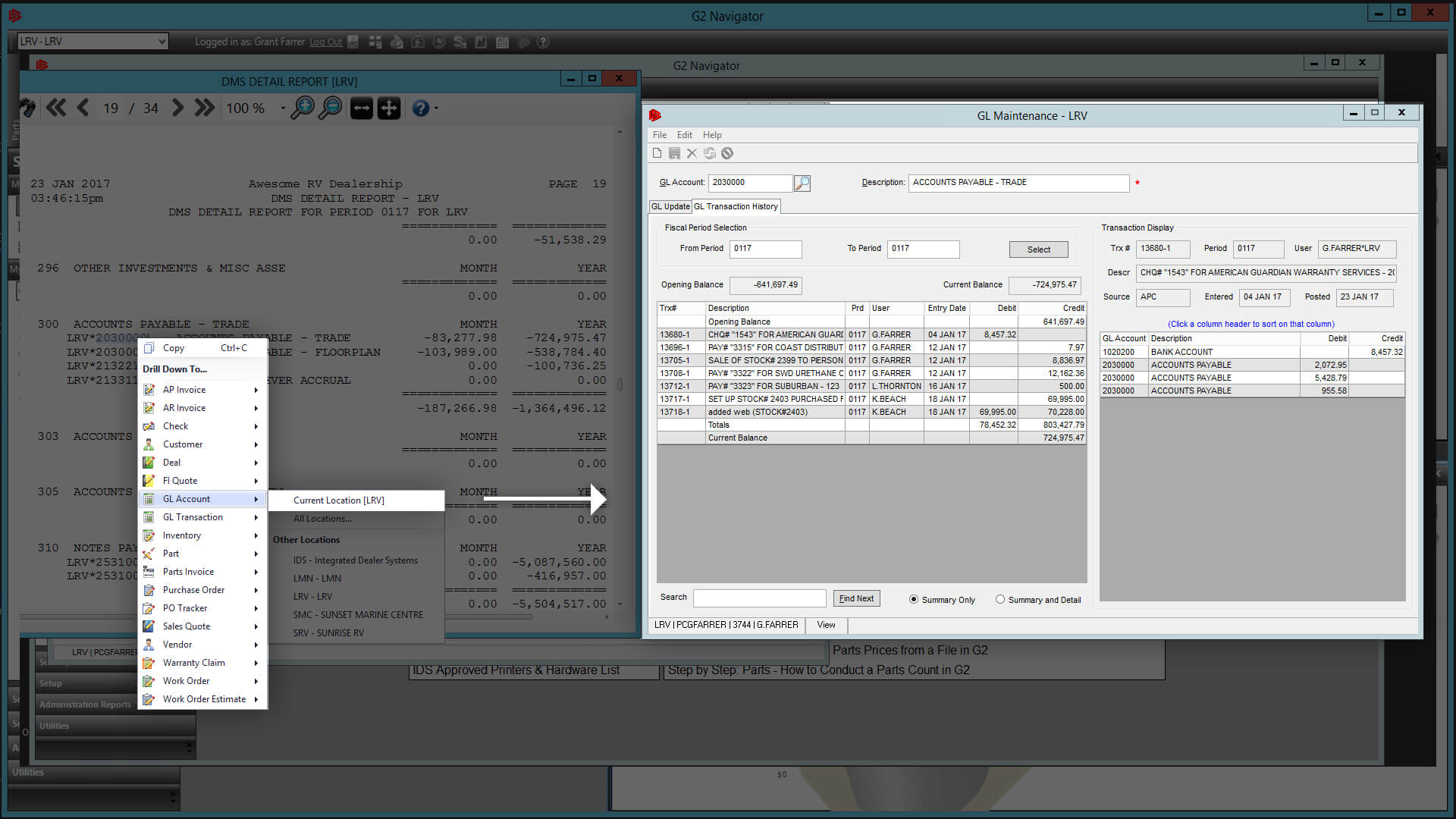Viewport: 1456px width, 819px height.
Task: Choose All Locations... submenu item
Action: point(356,519)
